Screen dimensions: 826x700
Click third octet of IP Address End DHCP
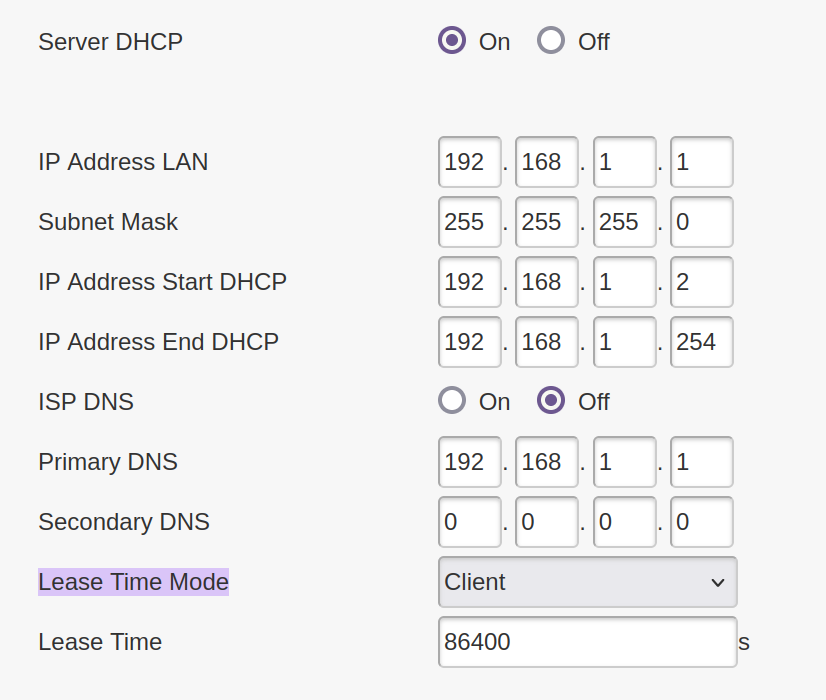(624, 342)
